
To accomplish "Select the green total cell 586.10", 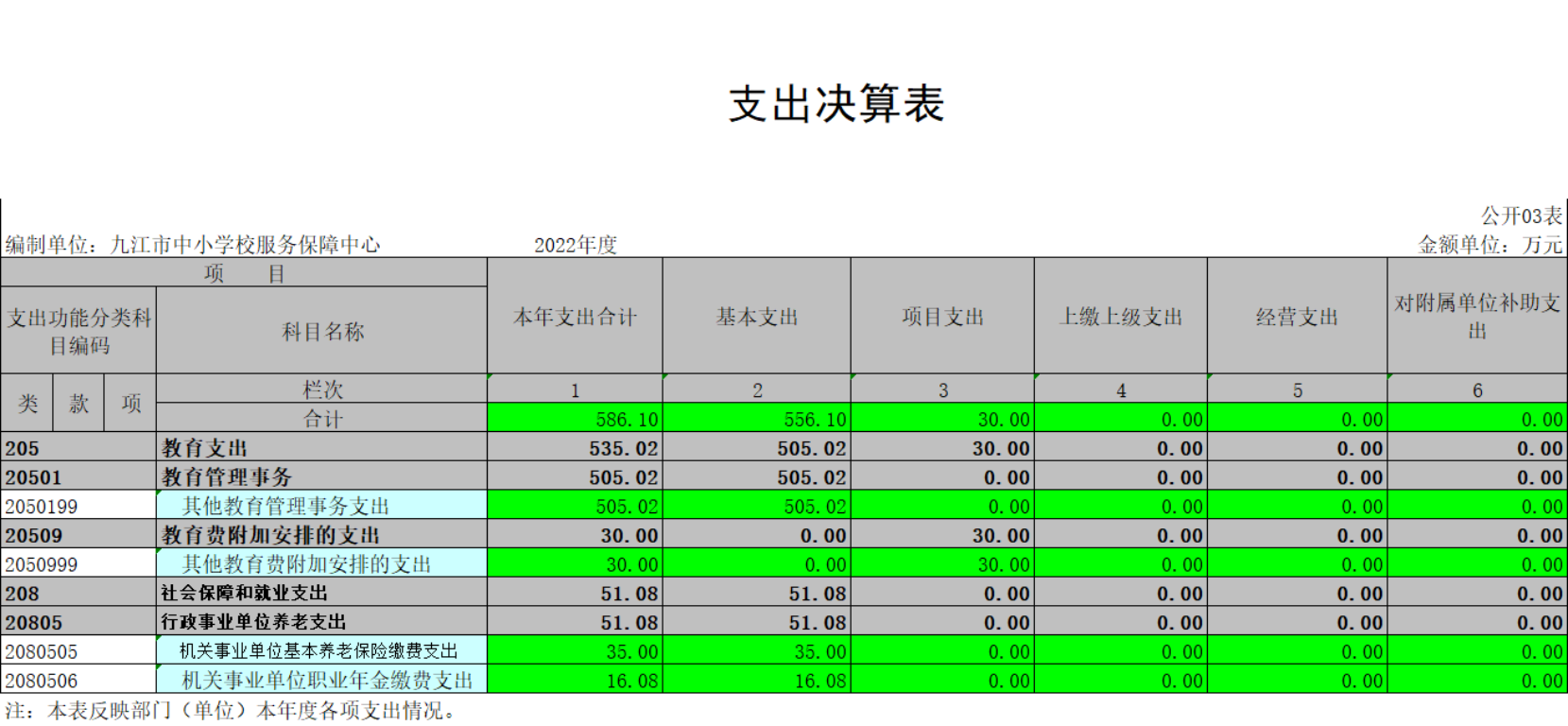I will coord(575,419).
